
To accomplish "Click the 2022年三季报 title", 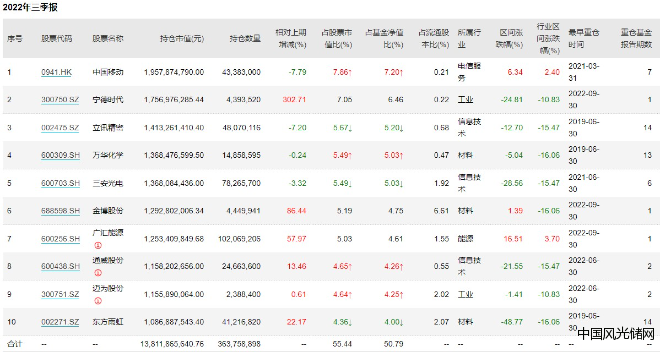I will tap(30, 7).
